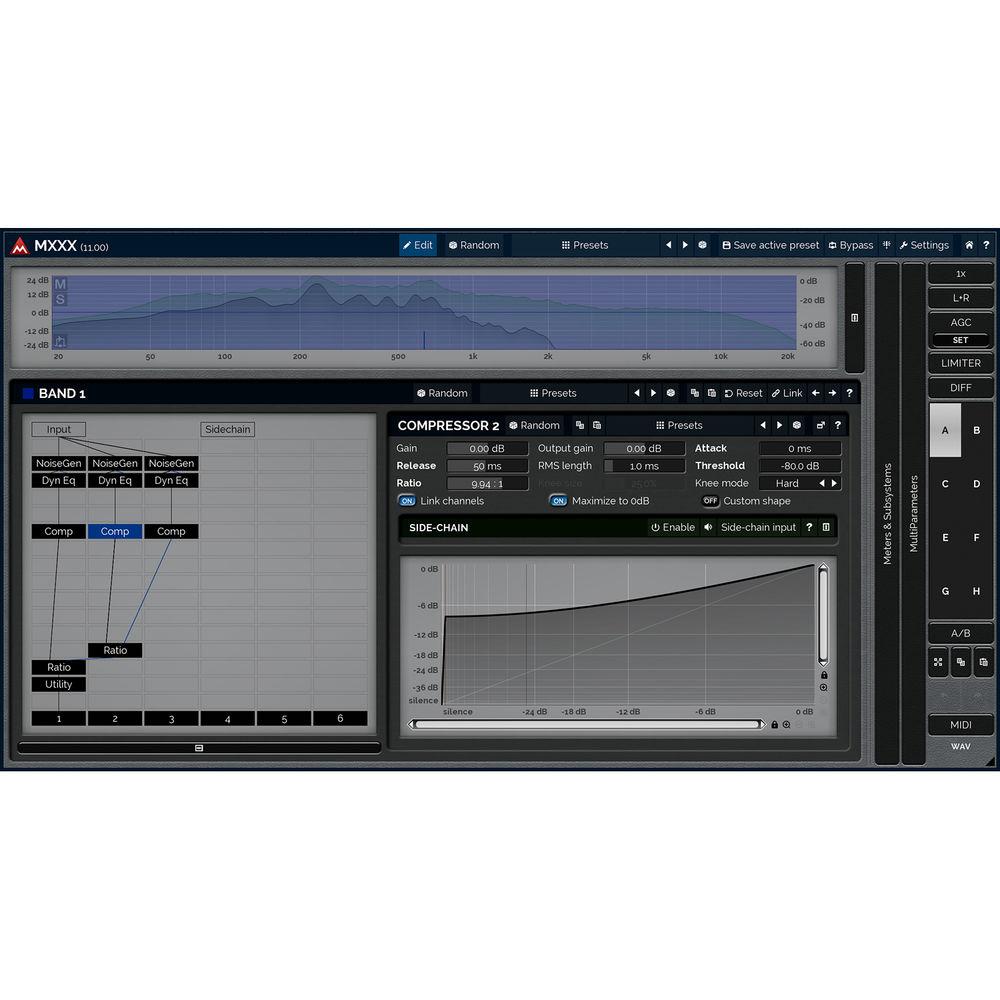This screenshot has width=1000, height=1000.
Task: Click the Save active preset button
Action: 769,245
